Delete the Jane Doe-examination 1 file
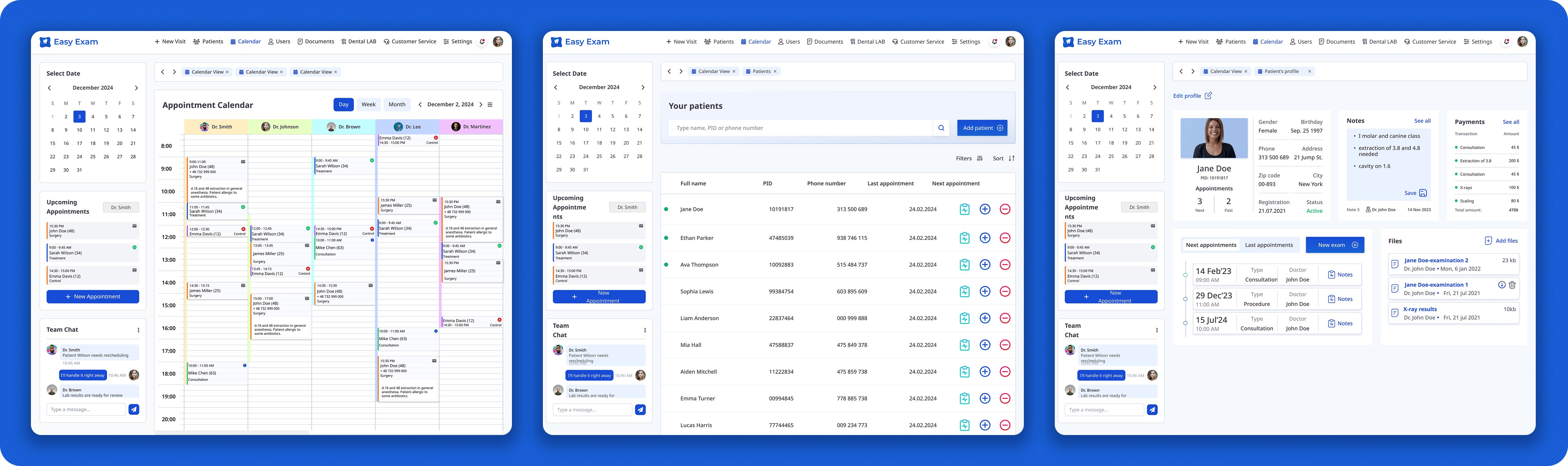This screenshot has height=466, width=1568. (1512, 285)
